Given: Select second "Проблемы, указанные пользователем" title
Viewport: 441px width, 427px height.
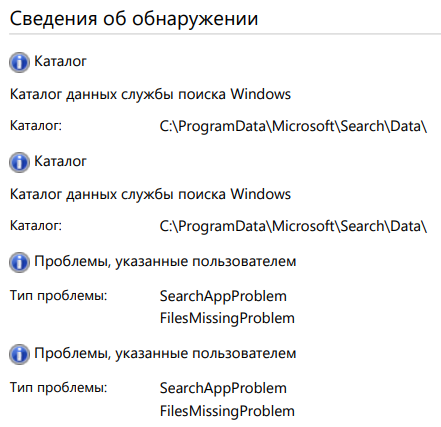Looking at the screenshot, I should pos(165,353).
